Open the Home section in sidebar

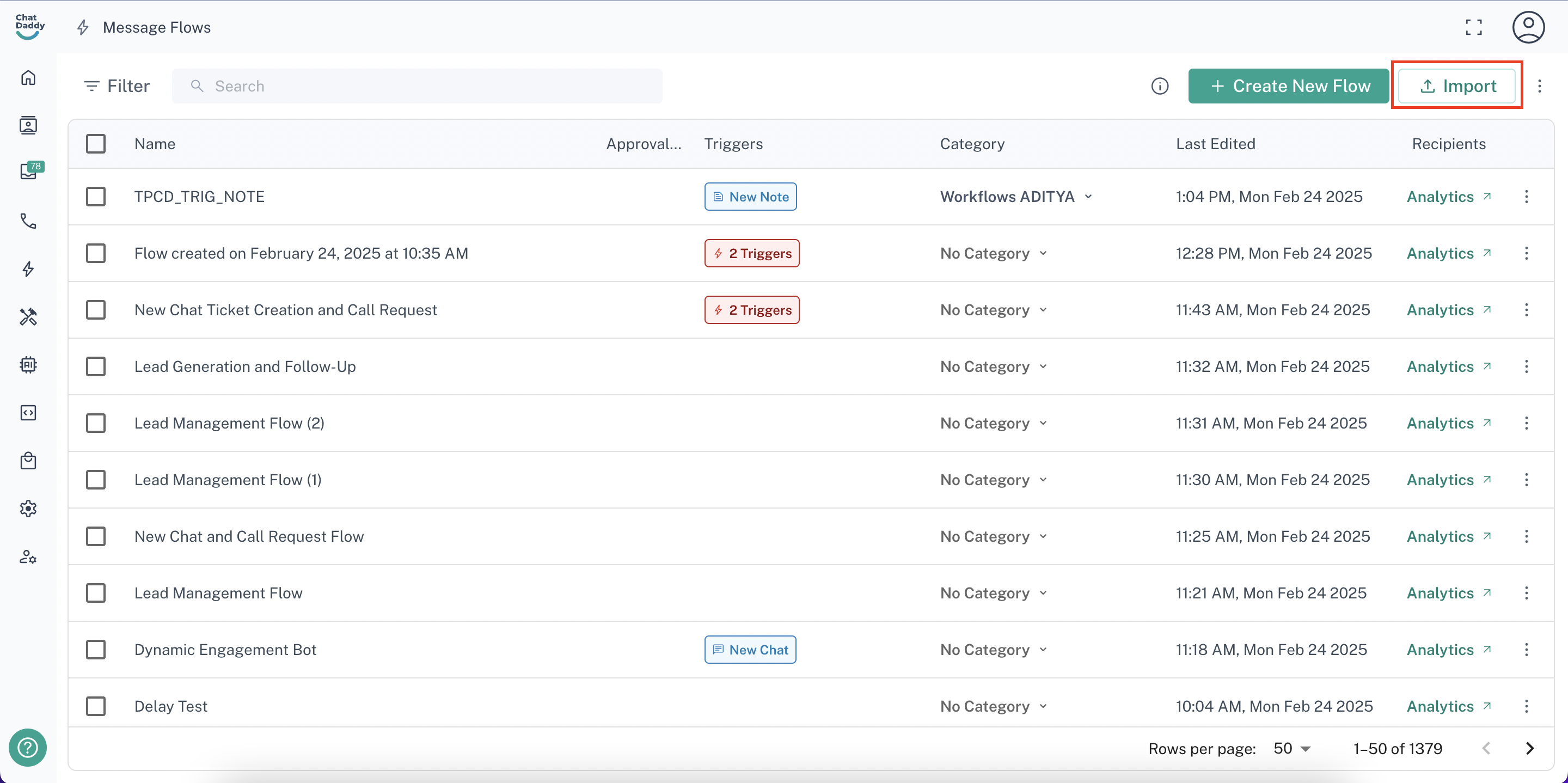(x=29, y=77)
